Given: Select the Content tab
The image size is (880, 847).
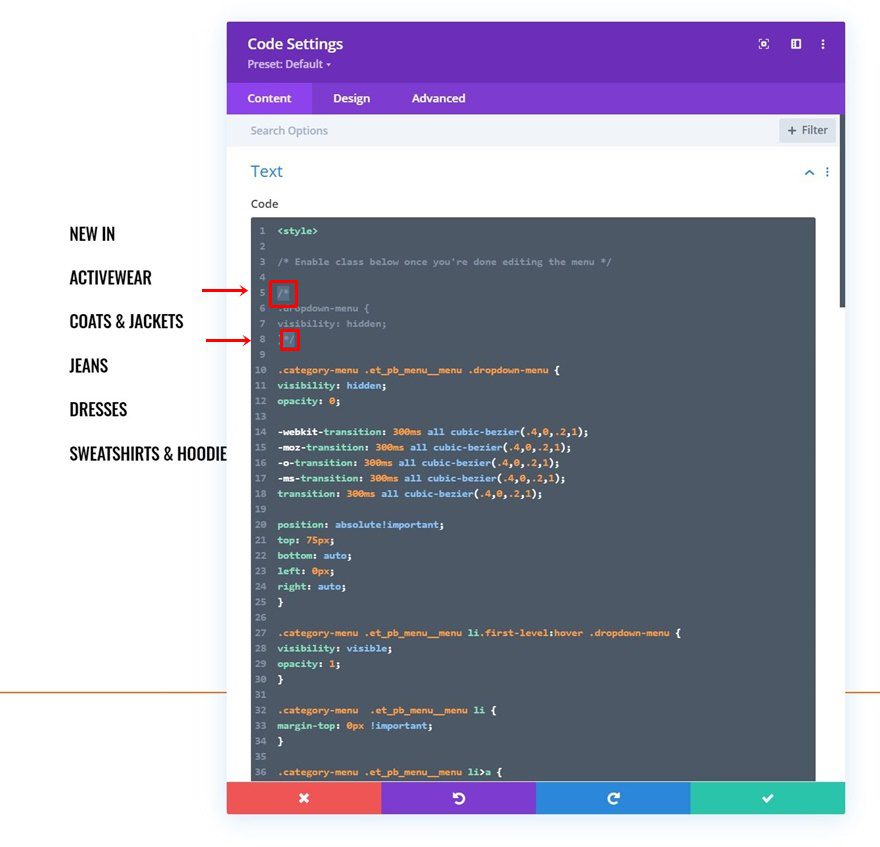Looking at the screenshot, I should 269,98.
